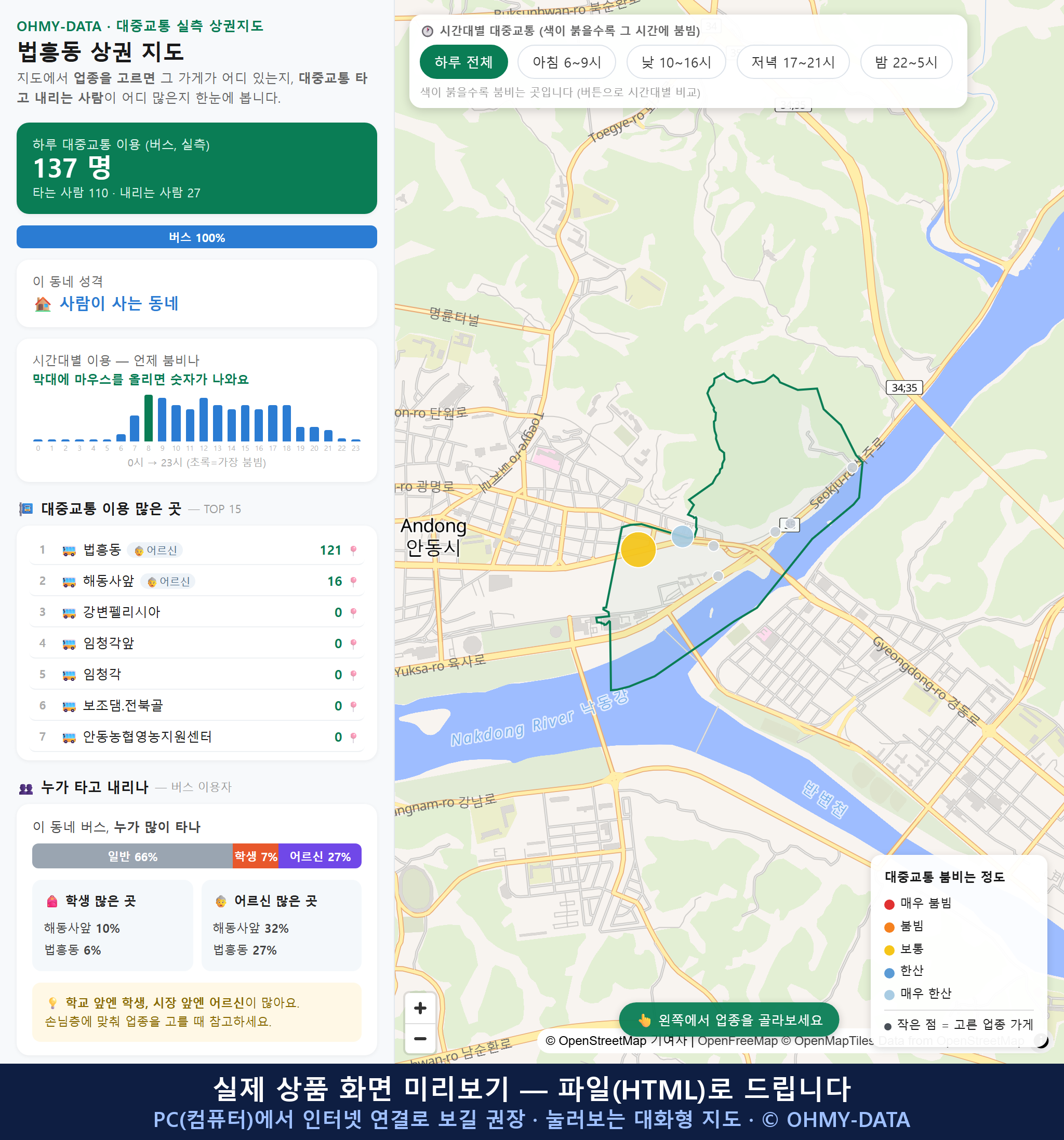Click the bus stop icon by 대중교통 이용 많은 곳
1064x1140 pixels.
pos(26,508)
